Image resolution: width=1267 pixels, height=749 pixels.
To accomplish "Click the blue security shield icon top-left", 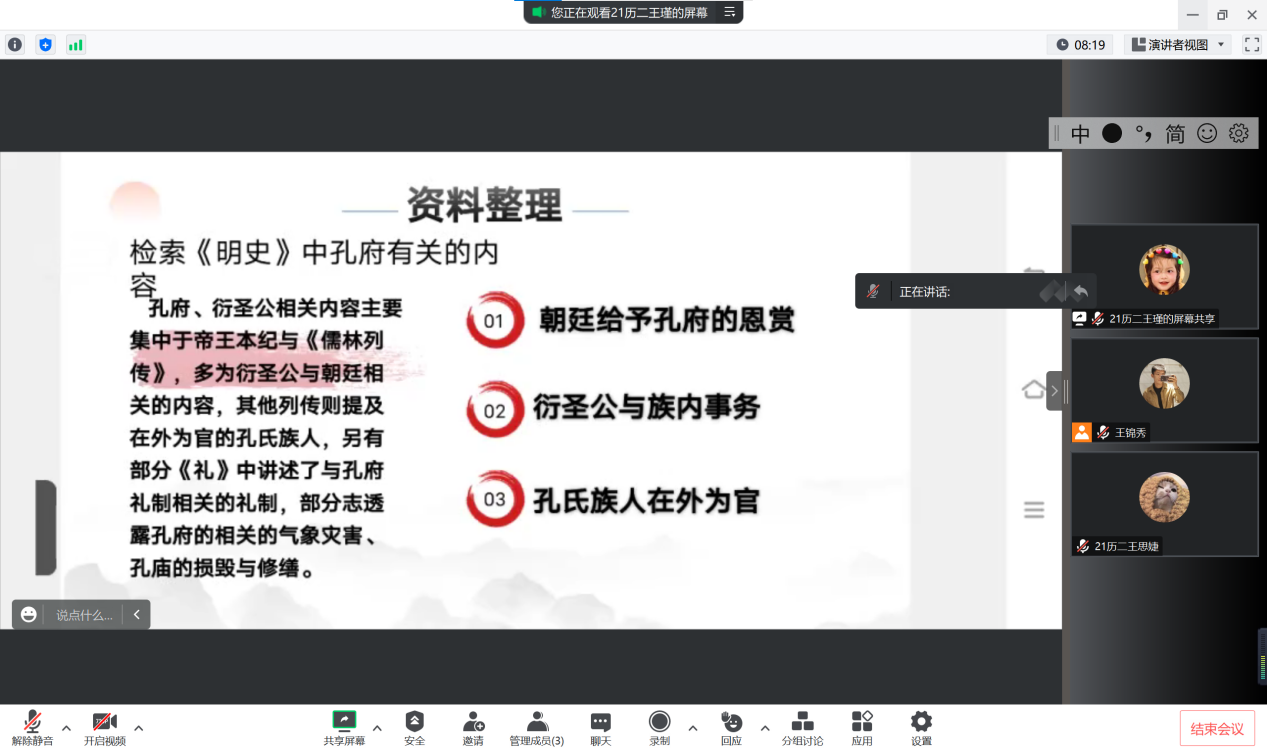I will pos(45,45).
